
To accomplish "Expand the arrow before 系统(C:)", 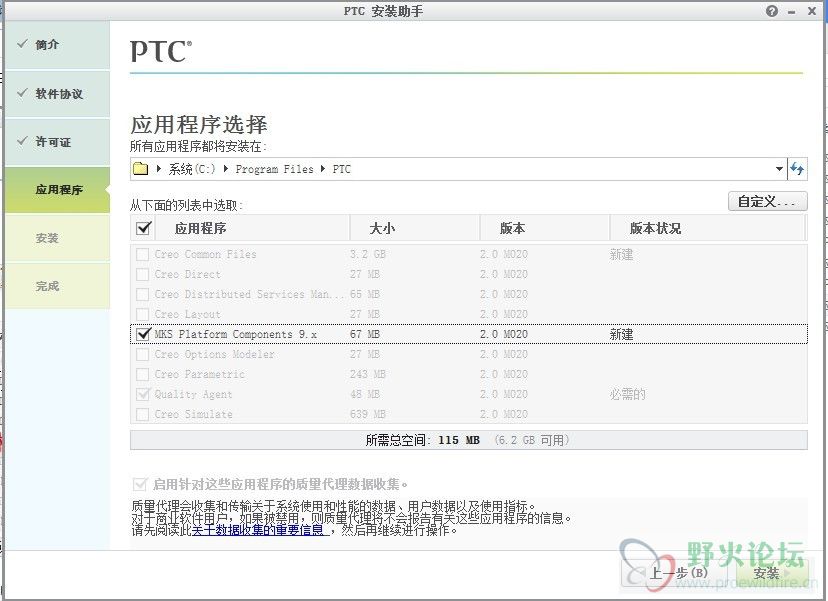I will [159, 169].
